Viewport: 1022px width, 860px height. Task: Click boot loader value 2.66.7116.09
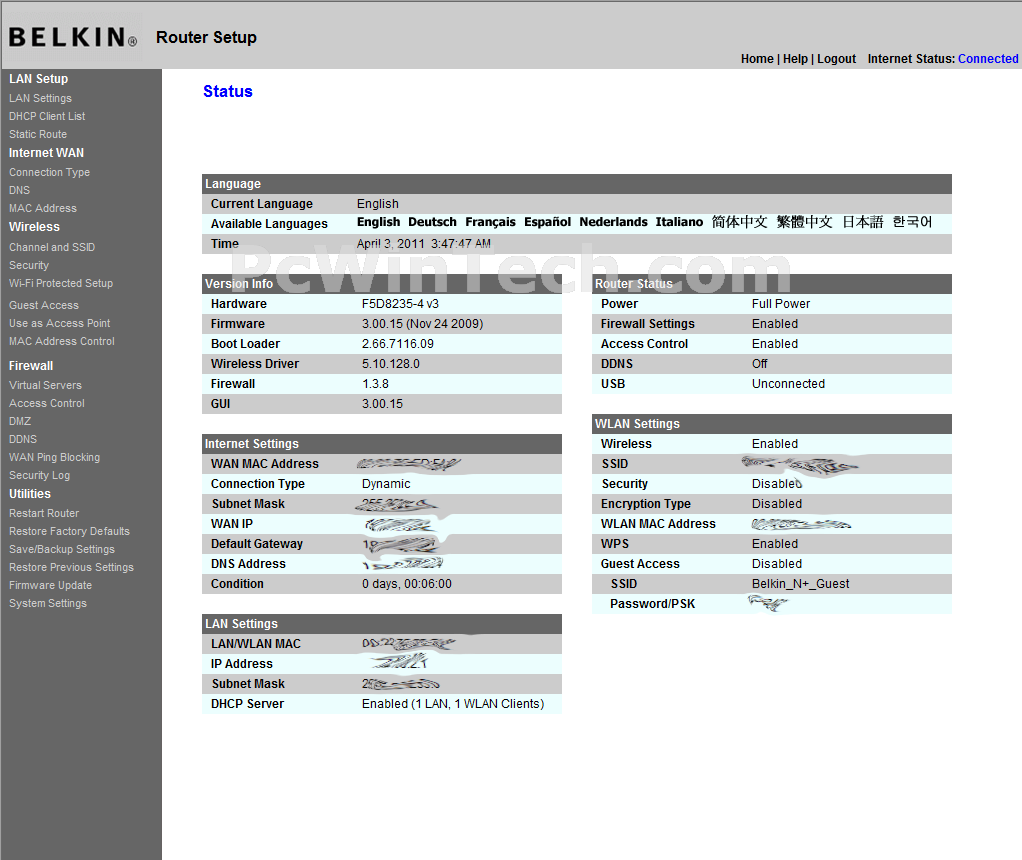point(398,344)
